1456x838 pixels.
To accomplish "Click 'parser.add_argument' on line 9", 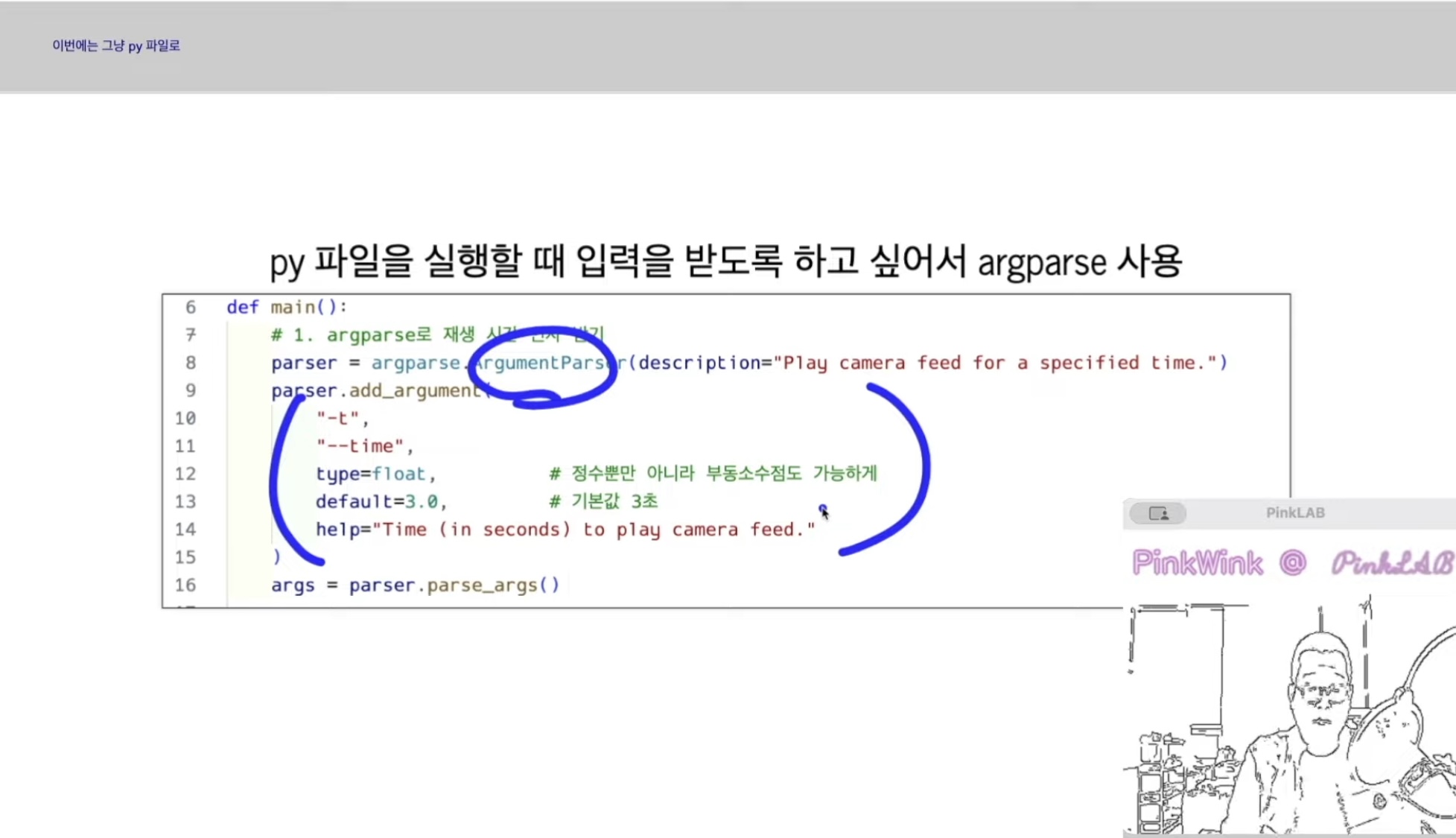I will pyautogui.click(x=376, y=390).
